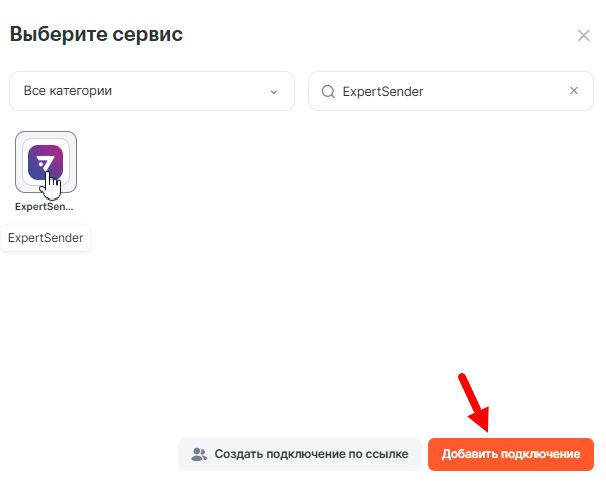
Task: Expand the category list via chevron arrow
Action: pyautogui.click(x=273, y=92)
